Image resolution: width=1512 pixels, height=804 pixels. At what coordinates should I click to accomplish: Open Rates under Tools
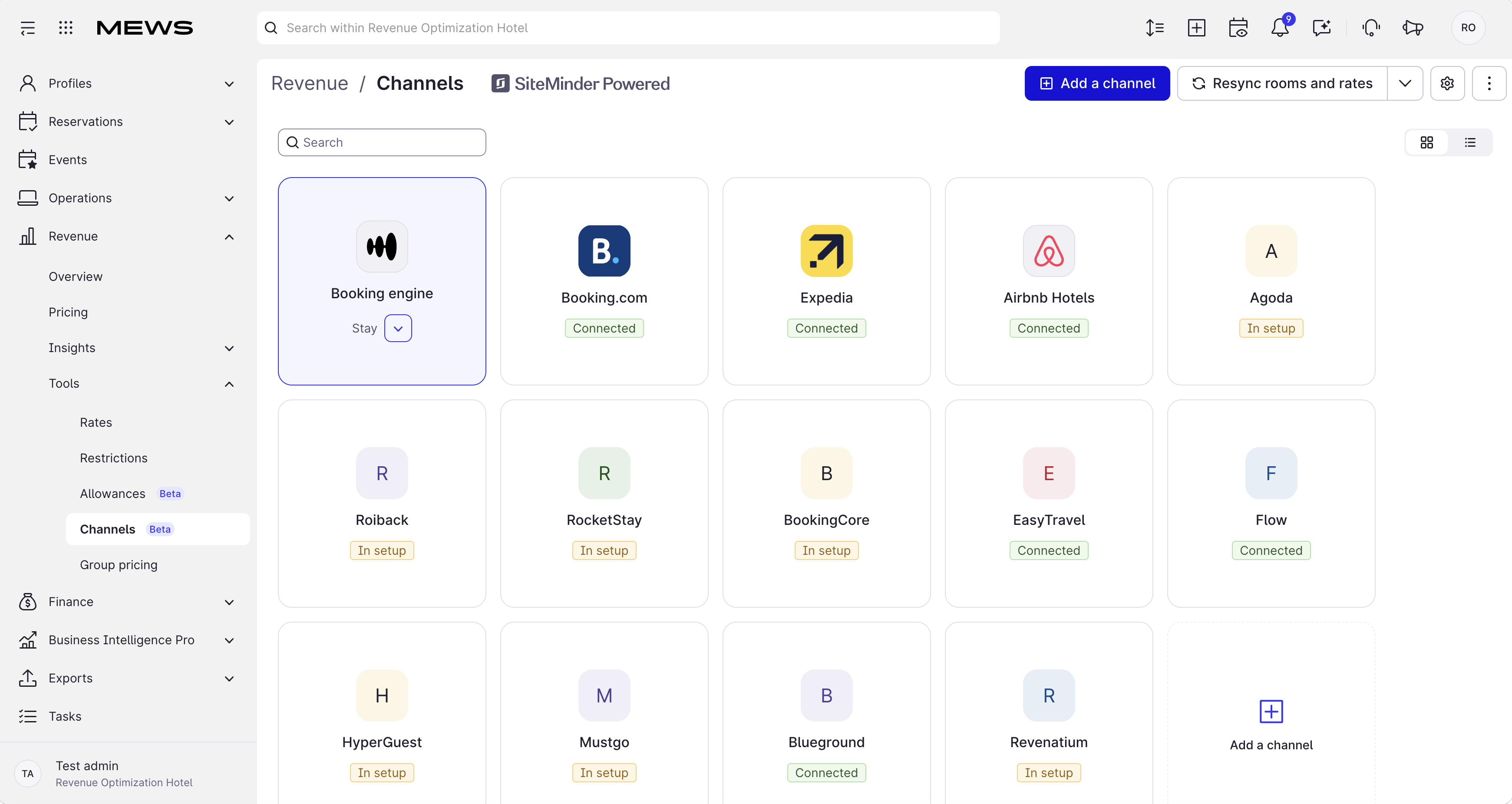96,422
